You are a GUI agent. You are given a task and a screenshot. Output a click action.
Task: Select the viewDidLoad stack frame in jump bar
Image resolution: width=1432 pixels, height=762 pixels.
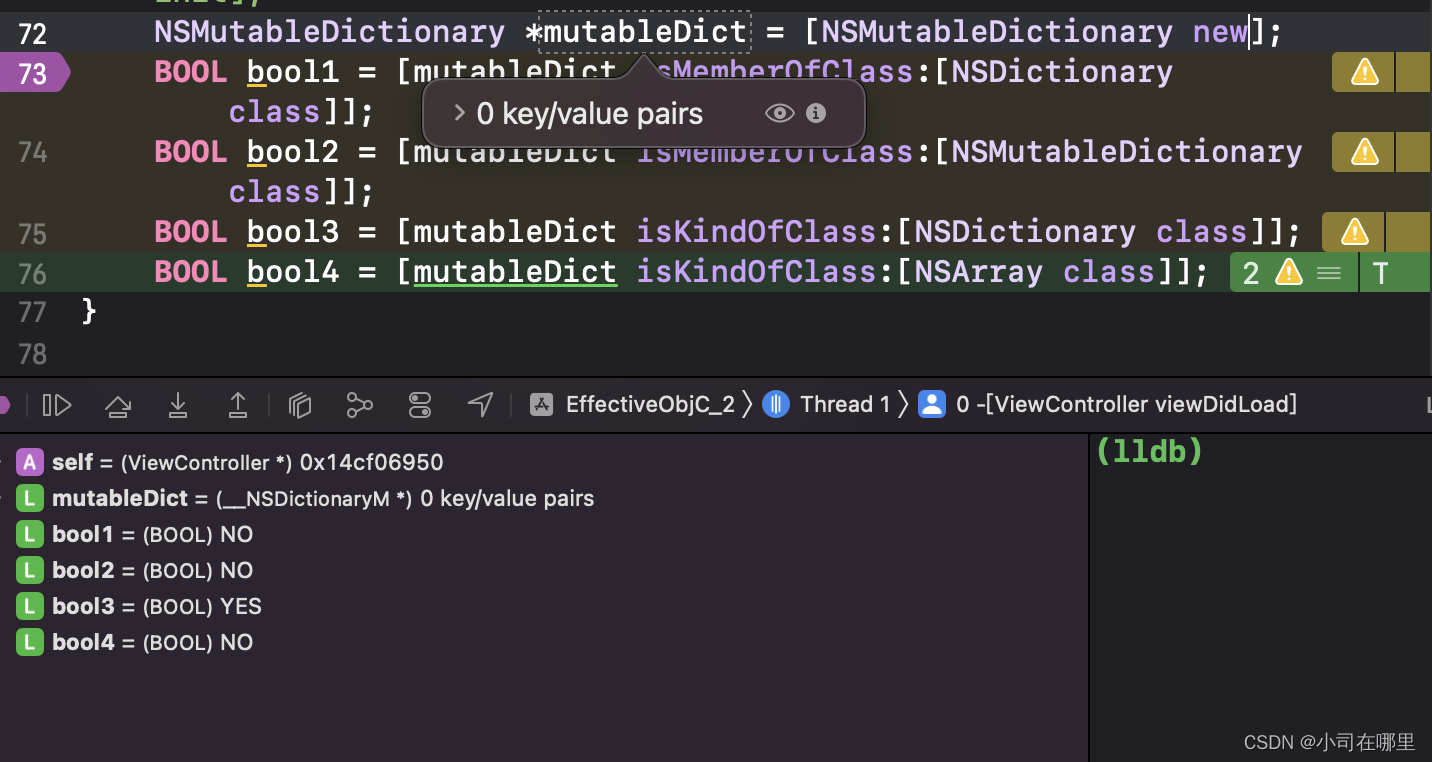[x=1126, y=405]
